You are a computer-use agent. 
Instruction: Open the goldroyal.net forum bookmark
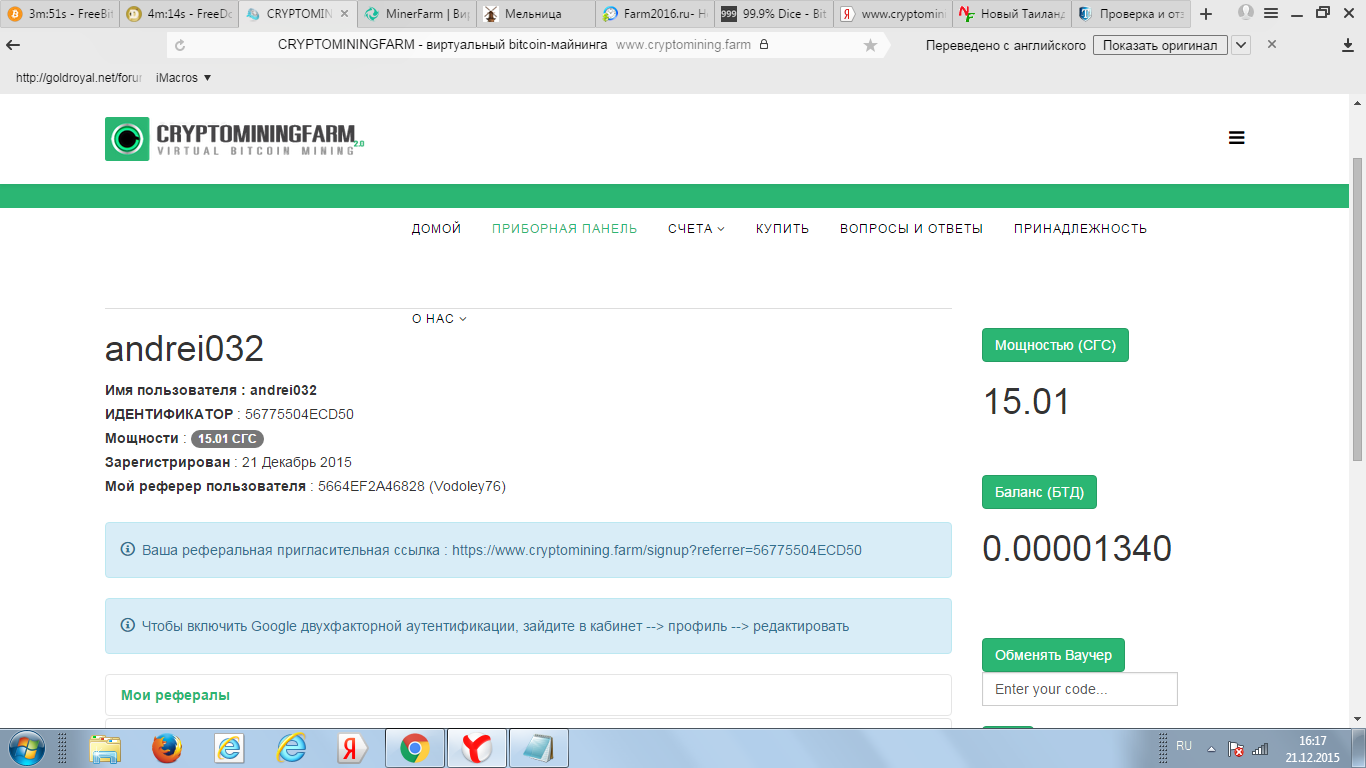point(80,78)
